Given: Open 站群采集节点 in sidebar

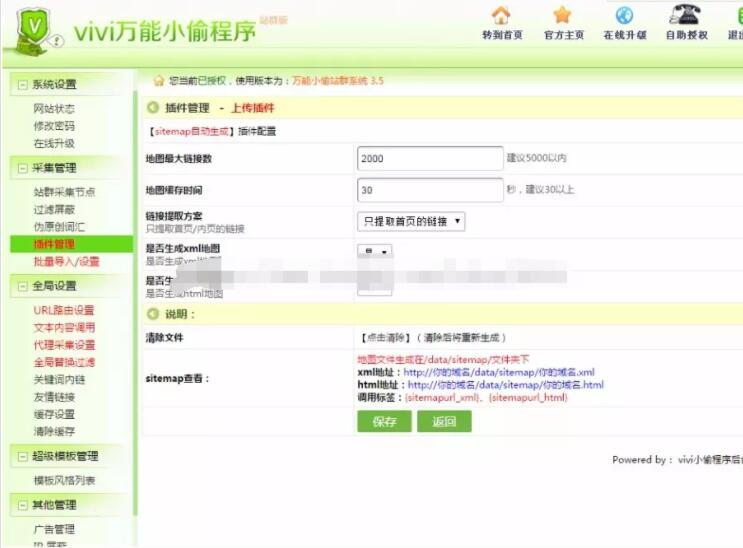Looking at the screenshot, I should pos(64,192).
